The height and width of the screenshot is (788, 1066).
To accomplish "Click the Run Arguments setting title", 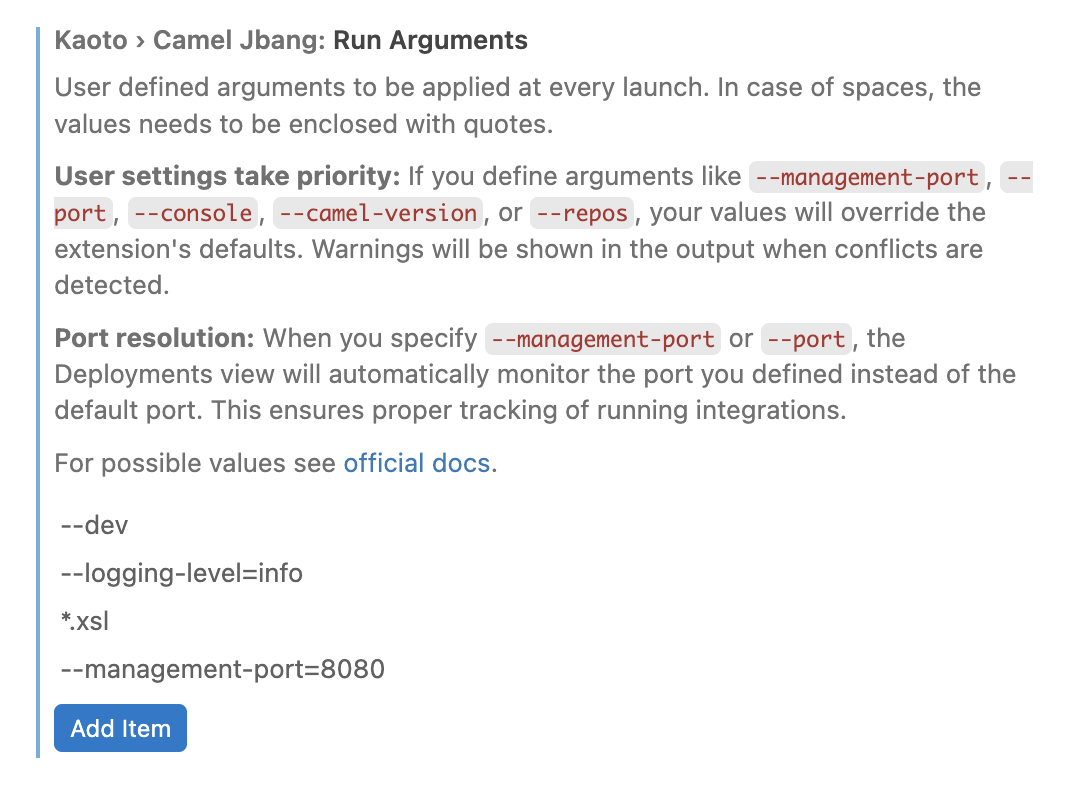I will pyautogui.click(x=430, y=40).
